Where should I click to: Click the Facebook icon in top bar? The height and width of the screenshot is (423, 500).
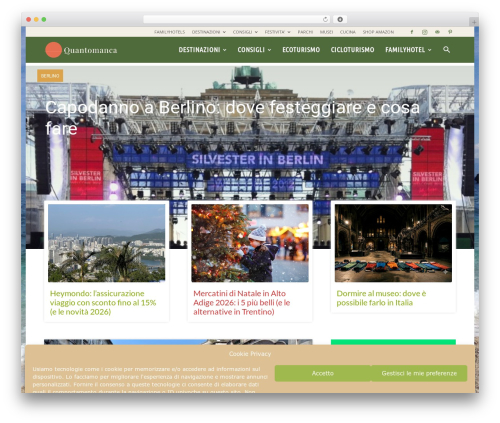pyautogui.click(x=412, y=32)
